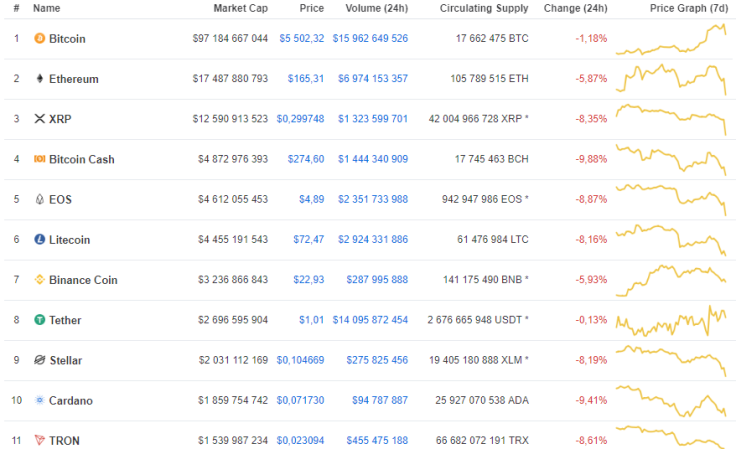Open EOS volume $2 351 733 988

[x=373, y=199]
